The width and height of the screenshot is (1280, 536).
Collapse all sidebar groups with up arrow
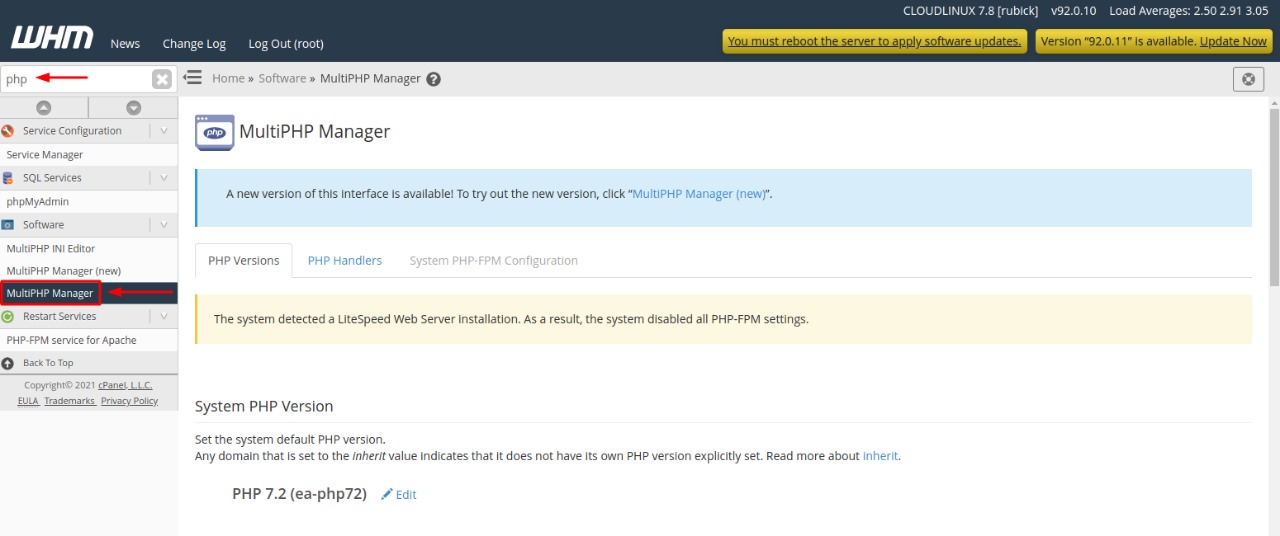44,108
